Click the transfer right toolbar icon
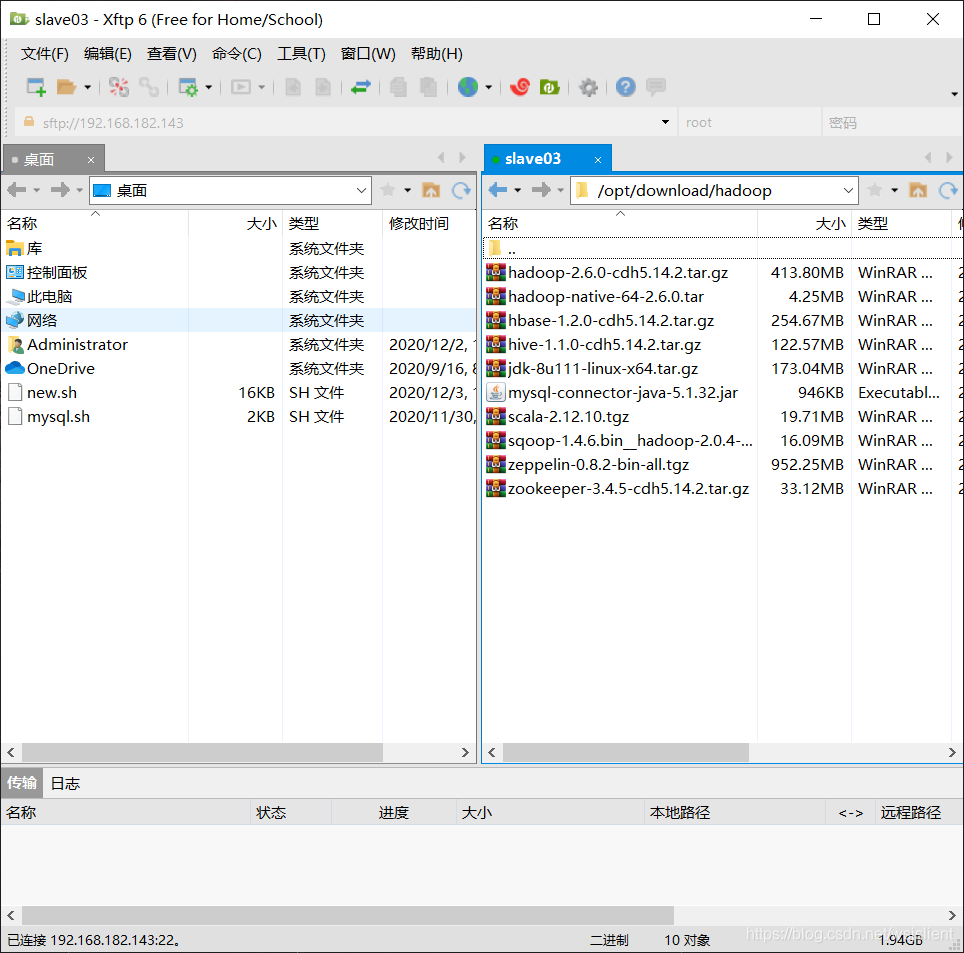This screenshot has height=953, width=964. pyautogui.click(x=323, y=87)
